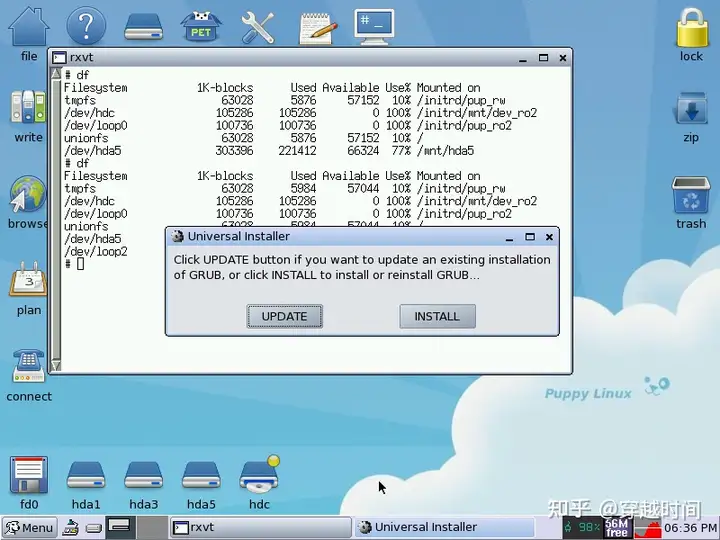Click the 06:36 PM clock
720x540 pixels.
point(690,528)
